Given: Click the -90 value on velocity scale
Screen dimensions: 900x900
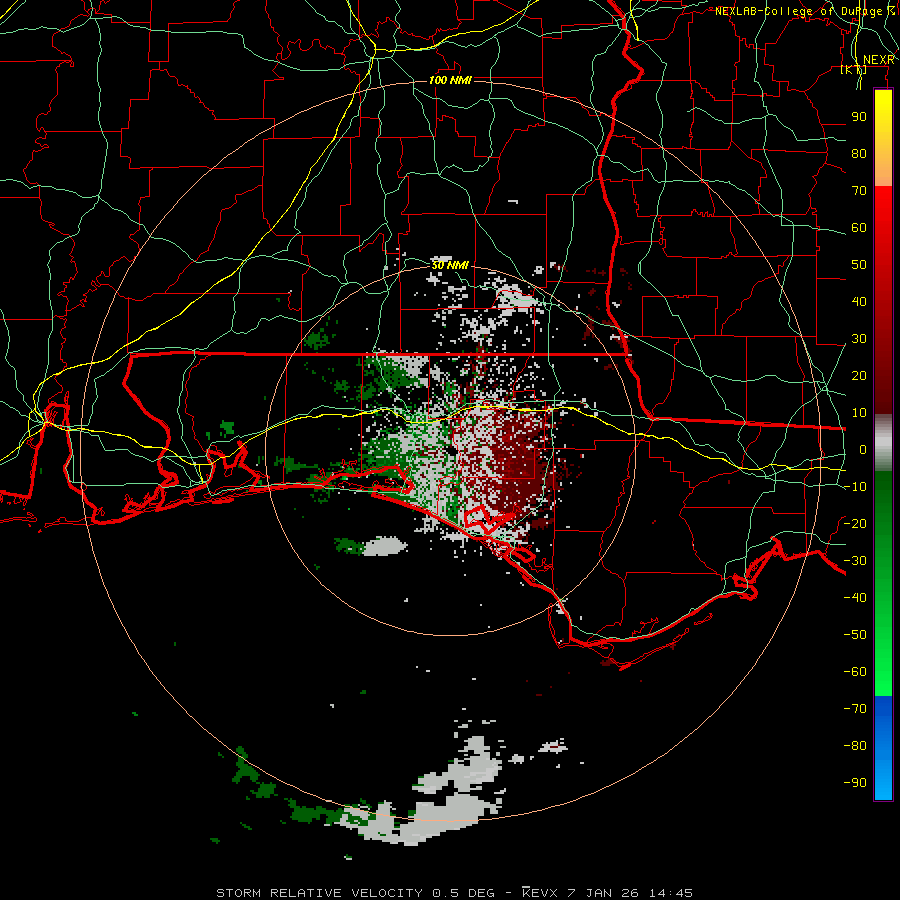Looking at the screenshot, I should click(855, 782).
